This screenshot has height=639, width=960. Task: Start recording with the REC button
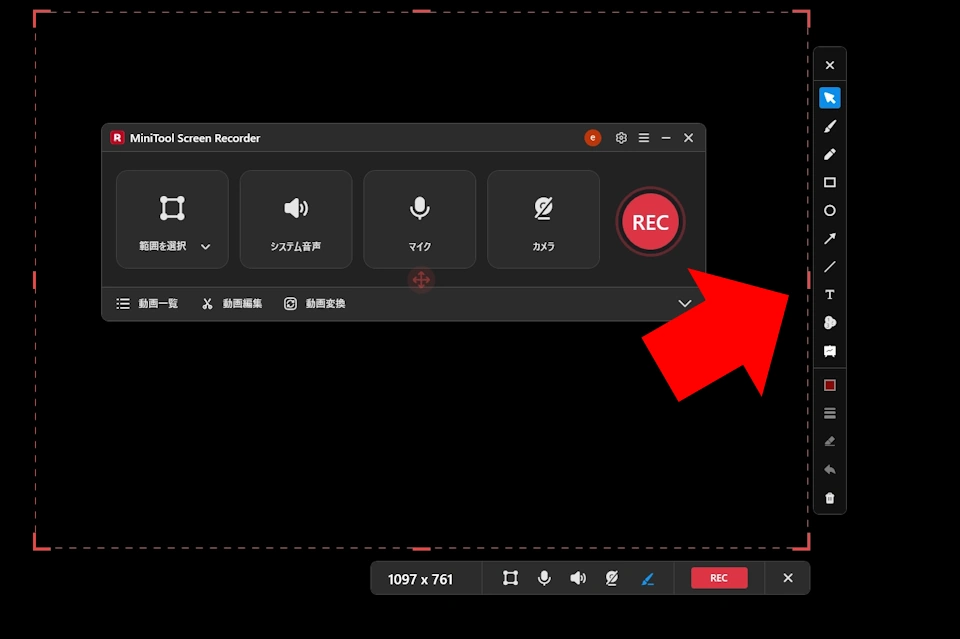tap(650, 221)
